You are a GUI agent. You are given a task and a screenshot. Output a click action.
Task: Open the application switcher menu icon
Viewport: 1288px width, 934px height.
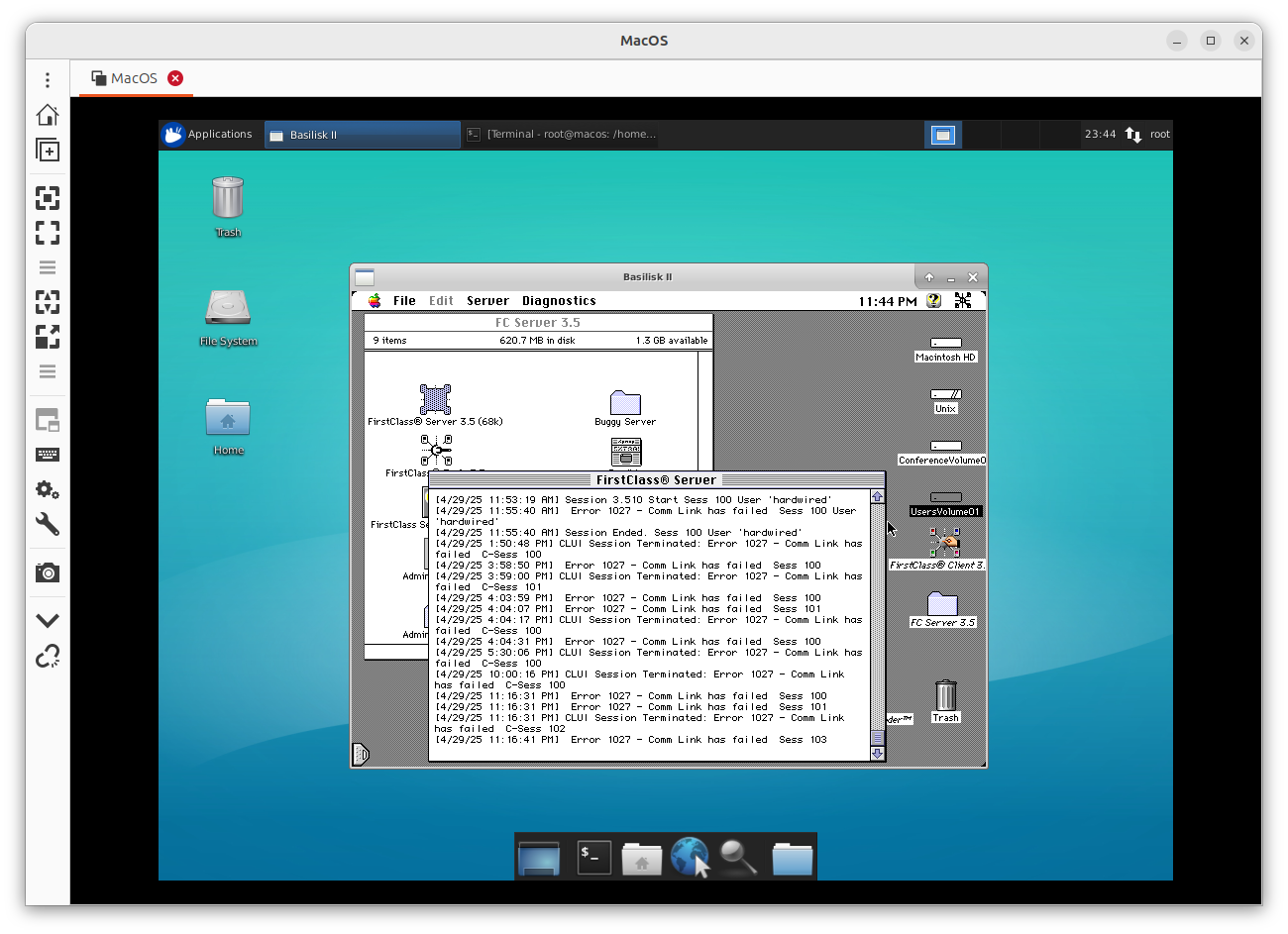coord(963,301)
